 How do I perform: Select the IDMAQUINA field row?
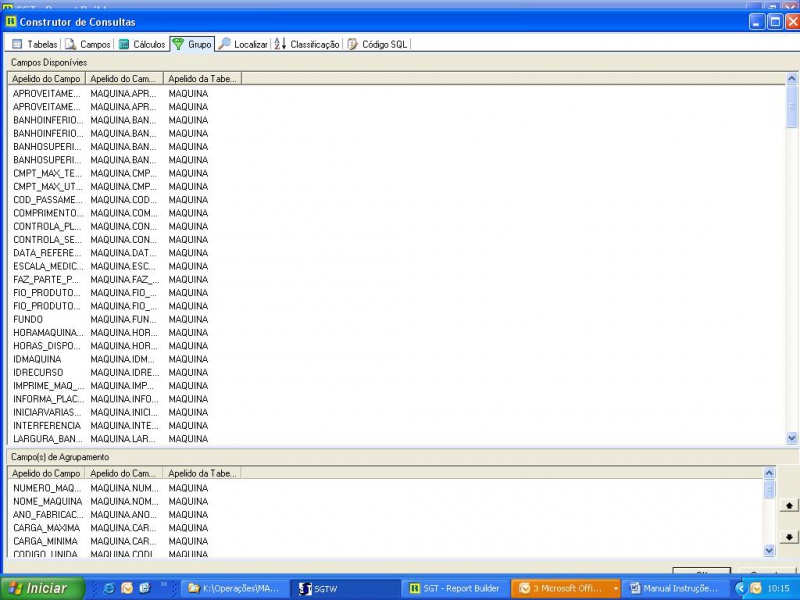[37, 359]
